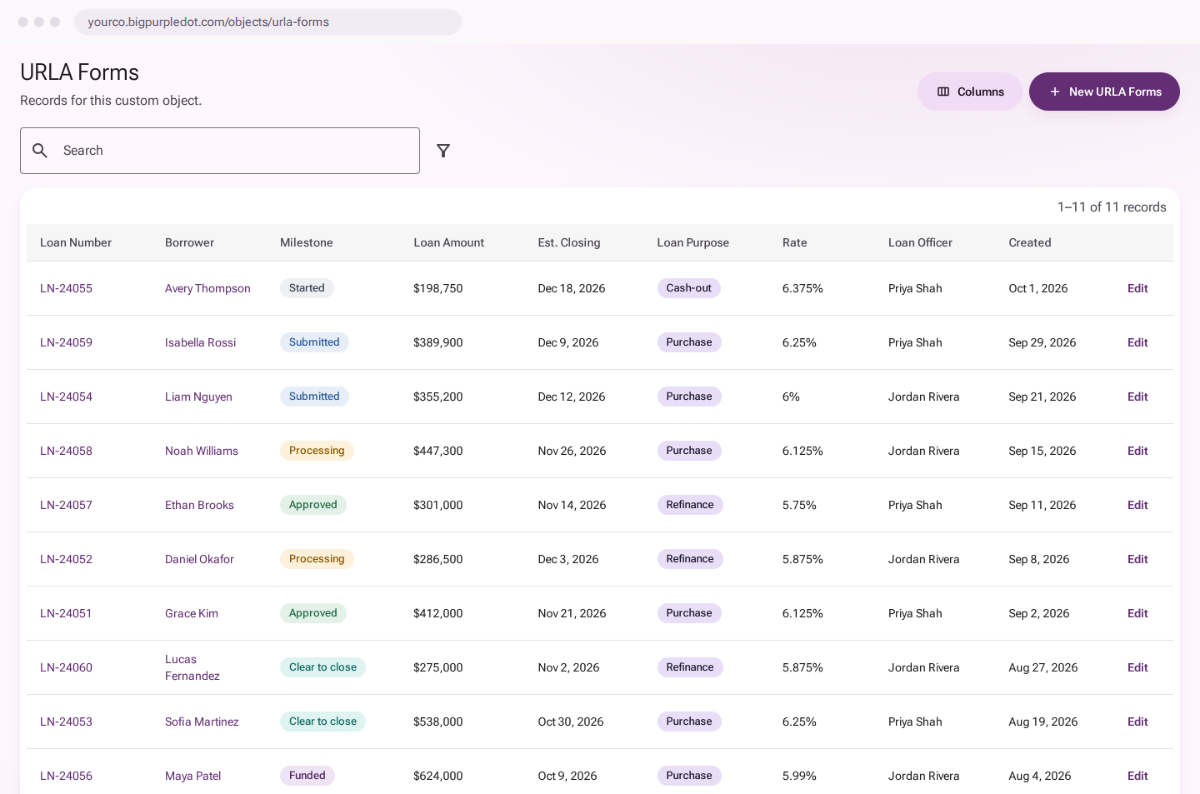Open the filter funnel icon
Image resolution: width=1200 pixels, height=794 pixels.
[x=443, y=150]
